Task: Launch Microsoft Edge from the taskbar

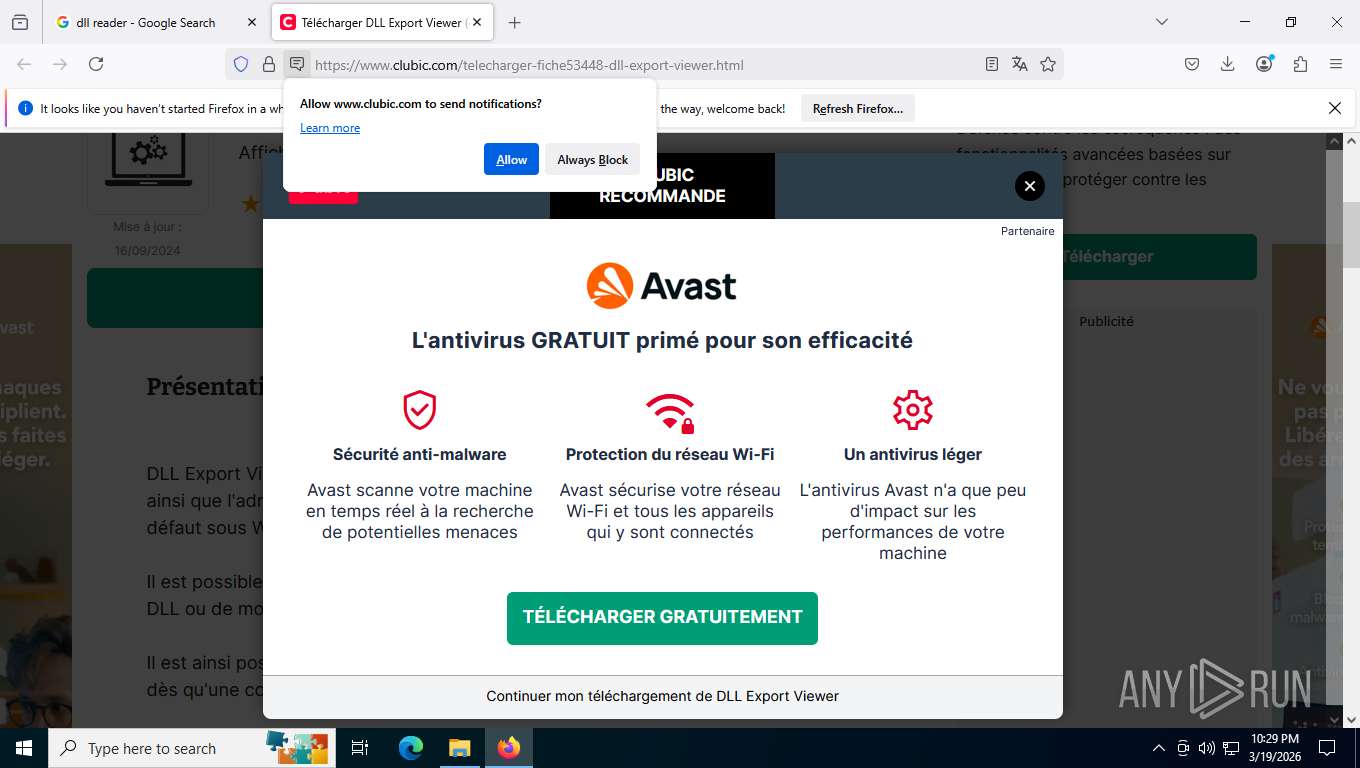Action: 411,748
